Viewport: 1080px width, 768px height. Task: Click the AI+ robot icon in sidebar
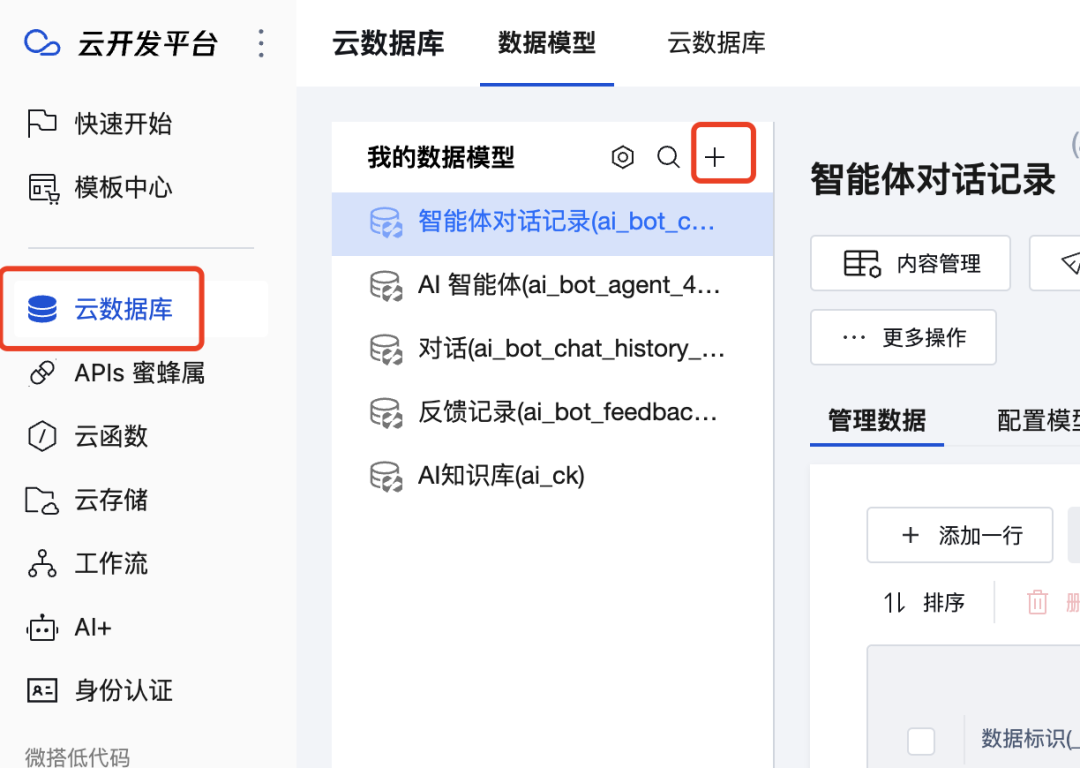42,627
